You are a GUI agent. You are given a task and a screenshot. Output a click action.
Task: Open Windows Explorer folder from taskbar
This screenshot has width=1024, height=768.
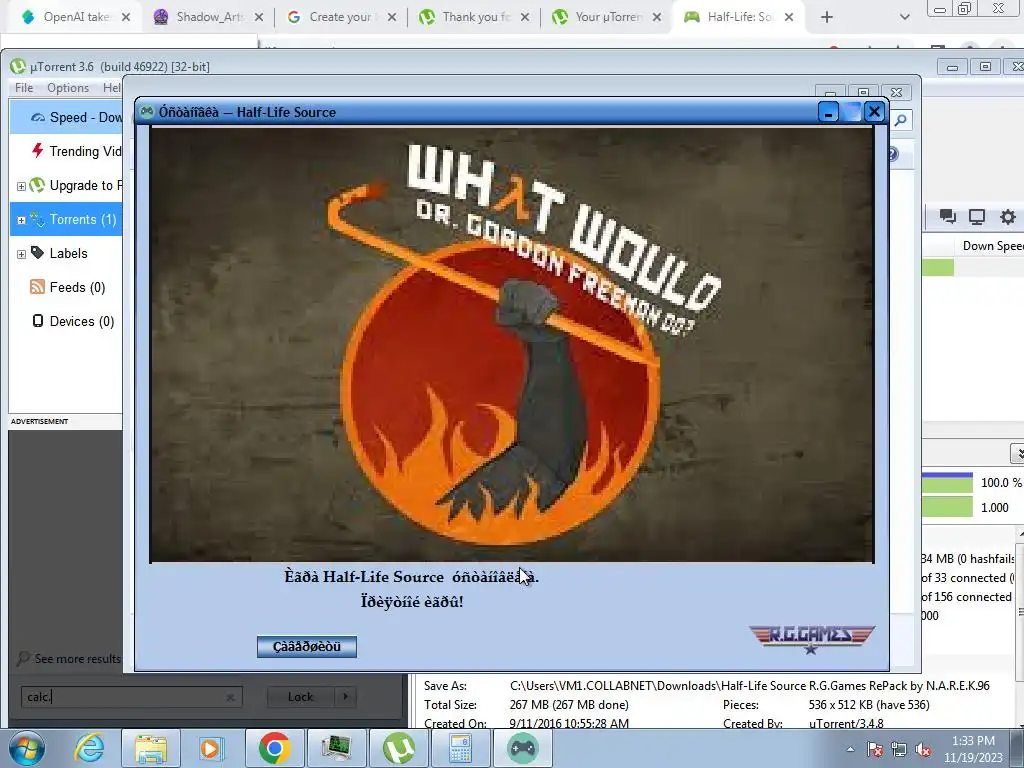(151, 748)
